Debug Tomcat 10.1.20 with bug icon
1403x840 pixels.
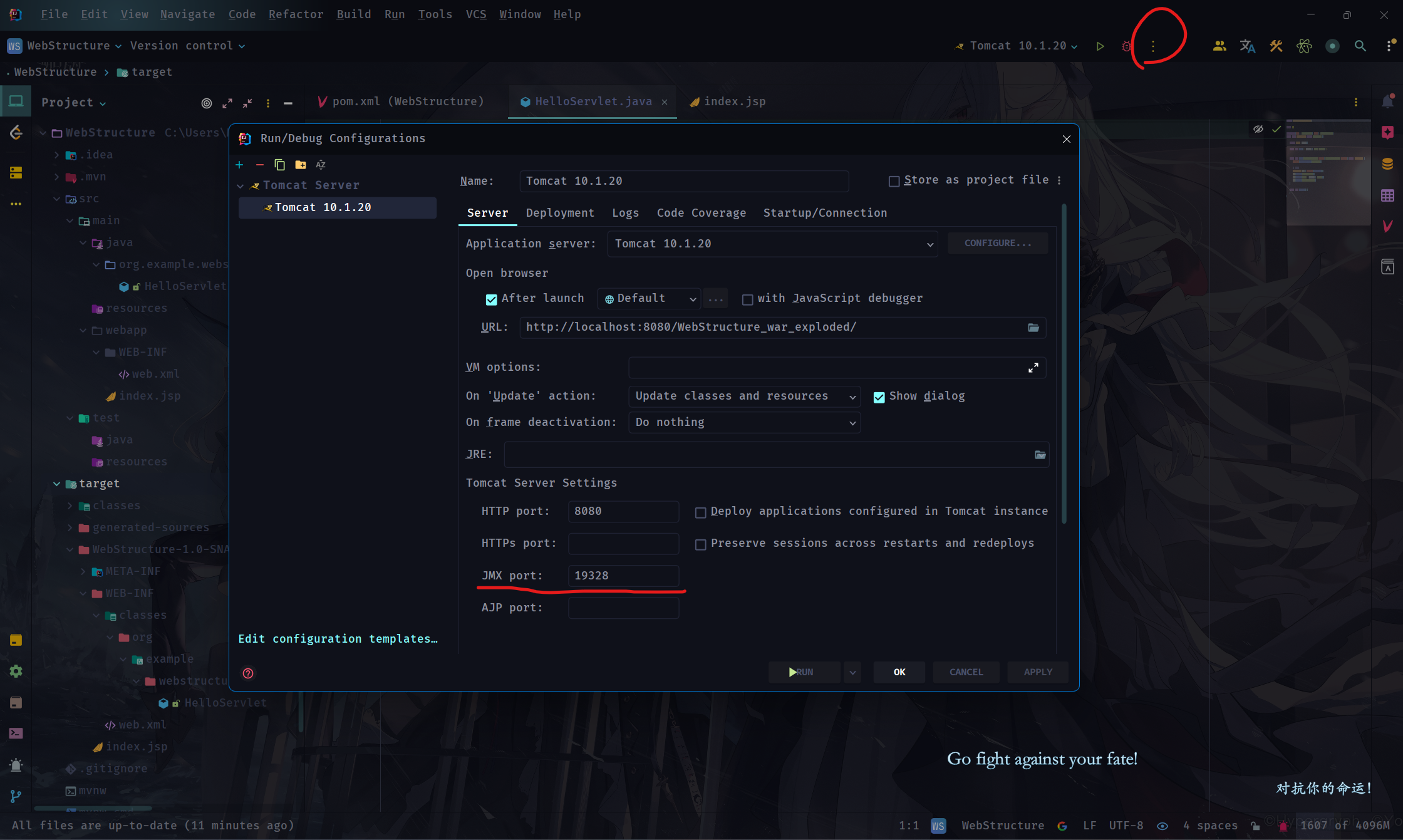(1127, 46)
